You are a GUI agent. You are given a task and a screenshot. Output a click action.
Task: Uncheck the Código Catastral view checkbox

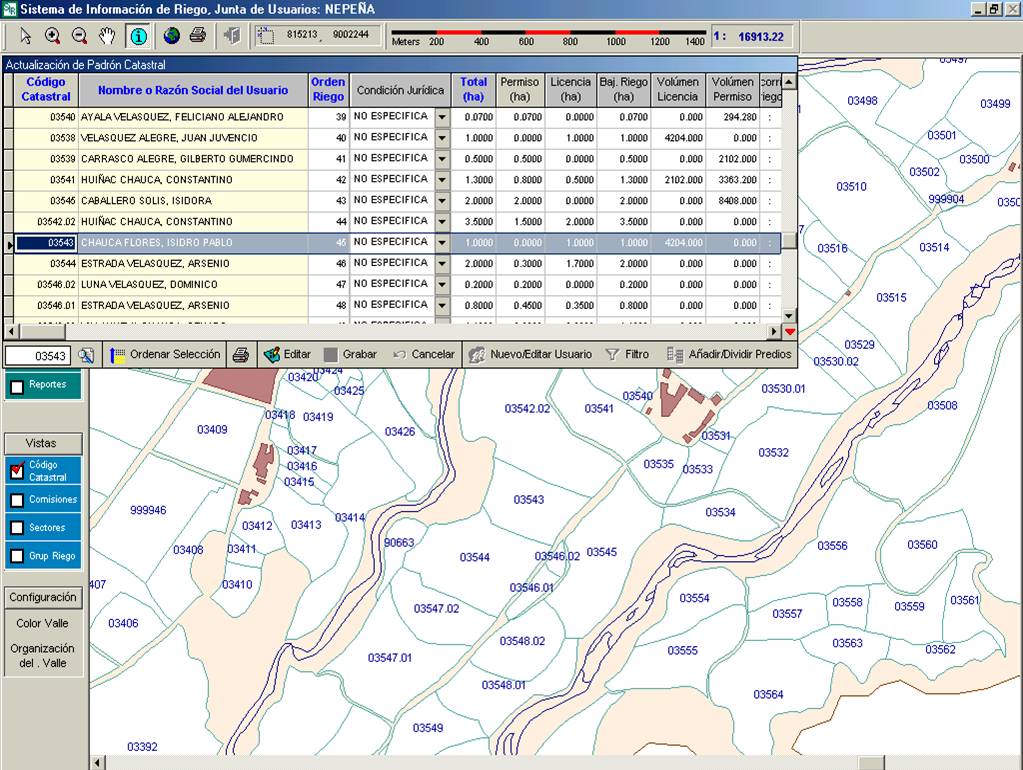[16, 471]
